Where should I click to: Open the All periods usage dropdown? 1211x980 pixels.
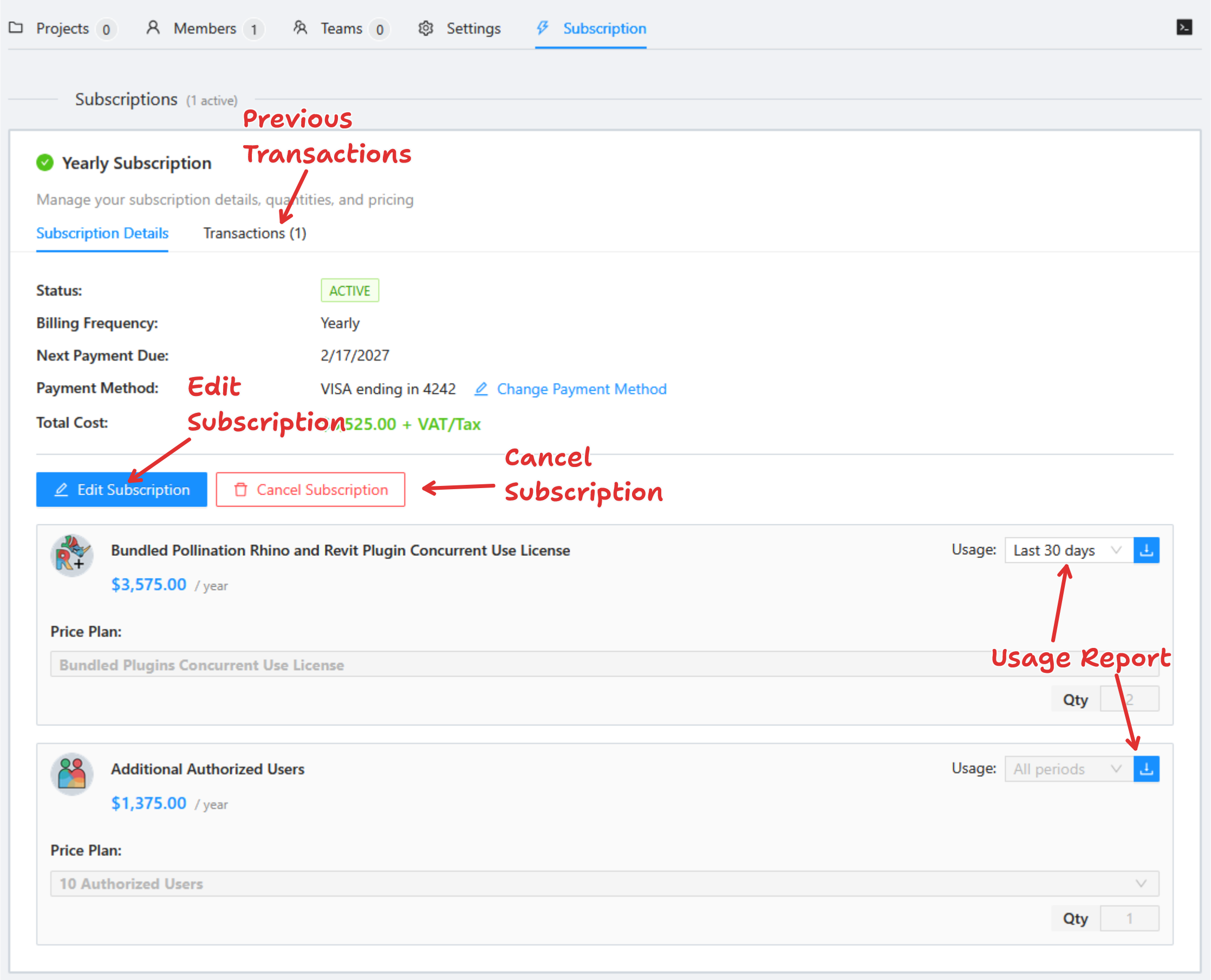tap(1068, 769)
